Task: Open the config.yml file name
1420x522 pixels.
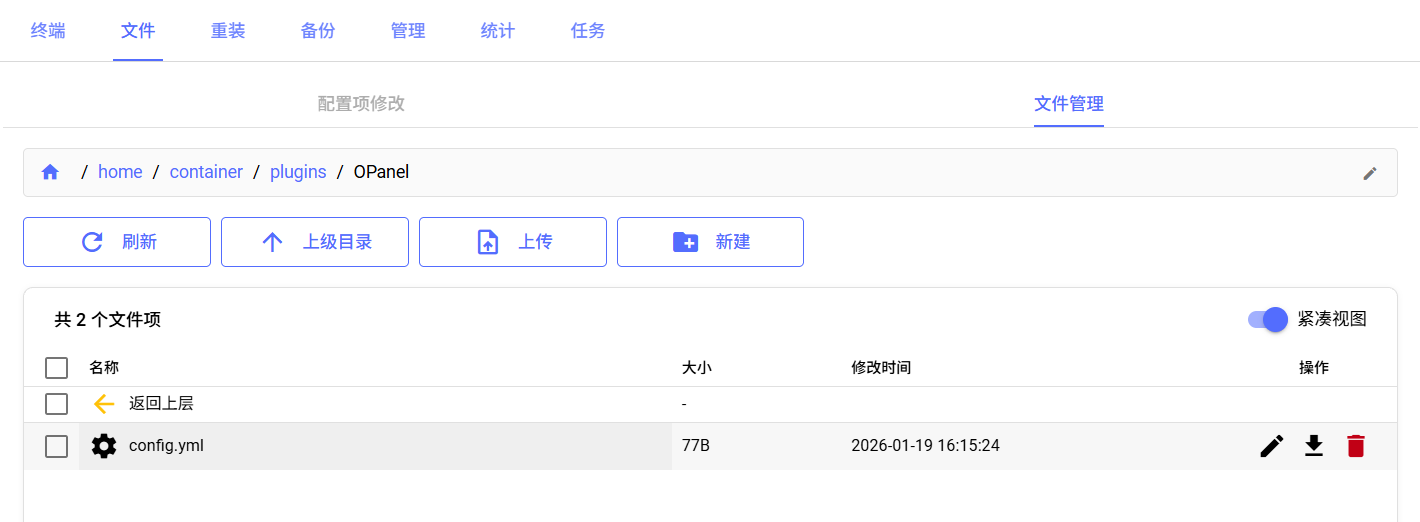Action: pos(166,446)
